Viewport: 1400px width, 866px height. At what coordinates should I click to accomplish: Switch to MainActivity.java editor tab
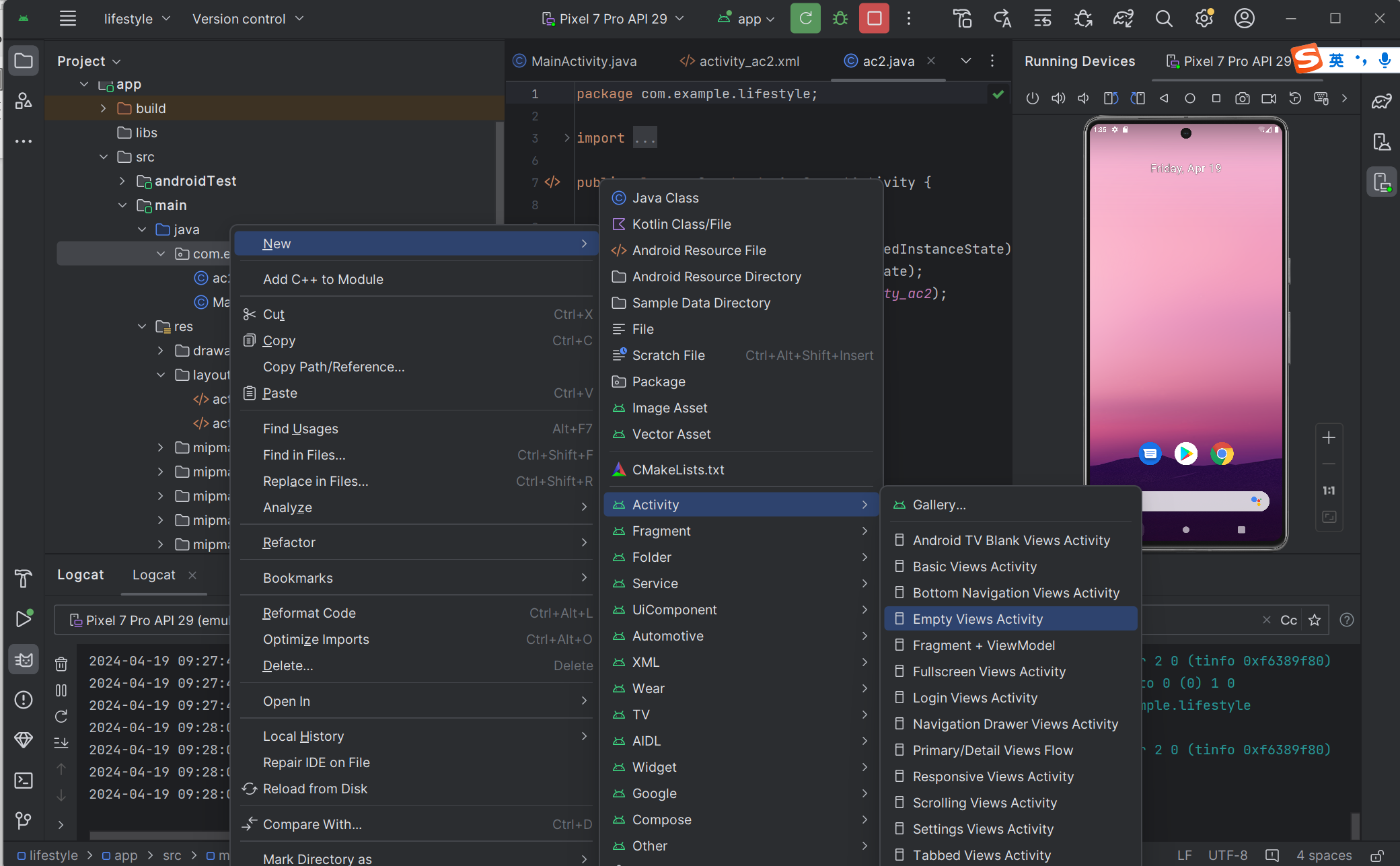click(x=583, y=61)
